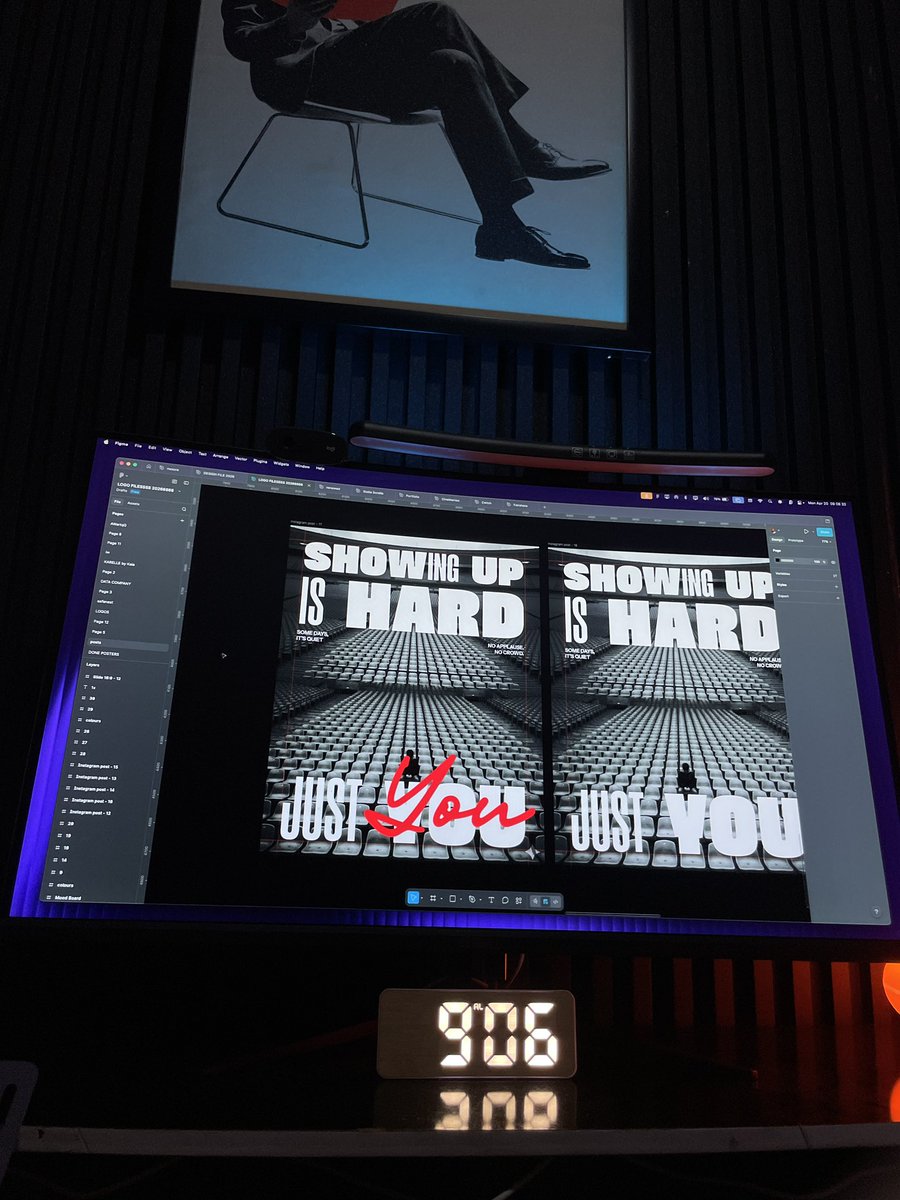Screen dimensions: 900x1200
Task: Select the Rectangle shape tool
Action: [452, 899]
